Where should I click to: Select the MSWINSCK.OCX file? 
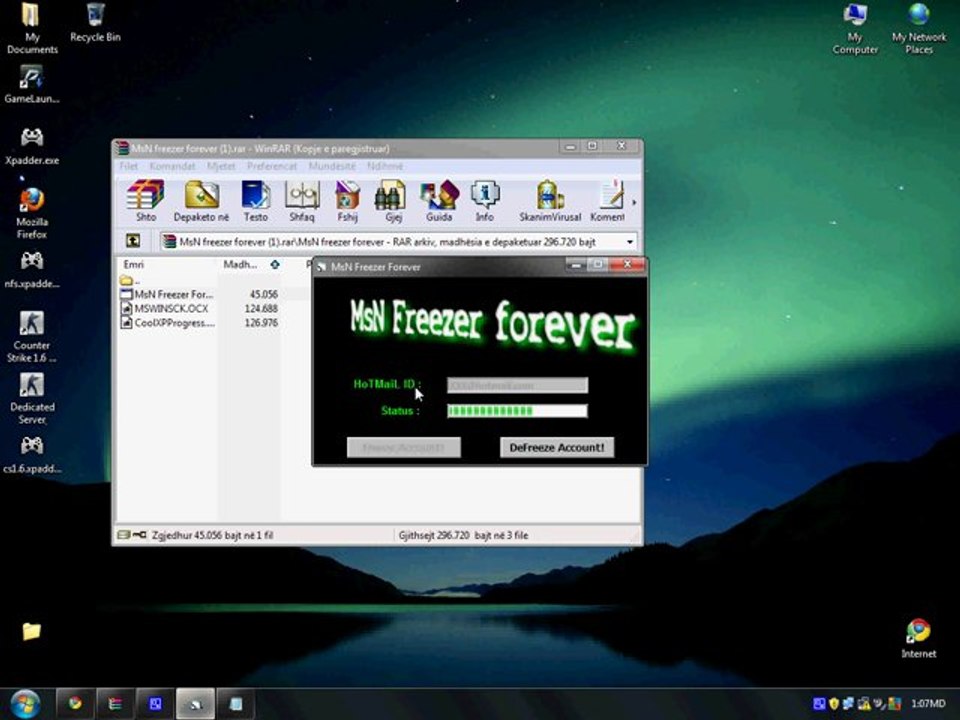point(165,309)
